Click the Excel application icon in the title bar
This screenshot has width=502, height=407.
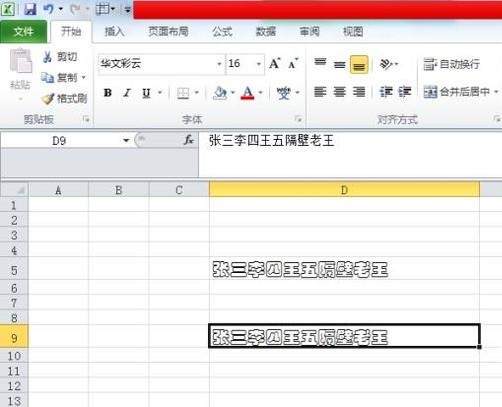pos(8,9)
